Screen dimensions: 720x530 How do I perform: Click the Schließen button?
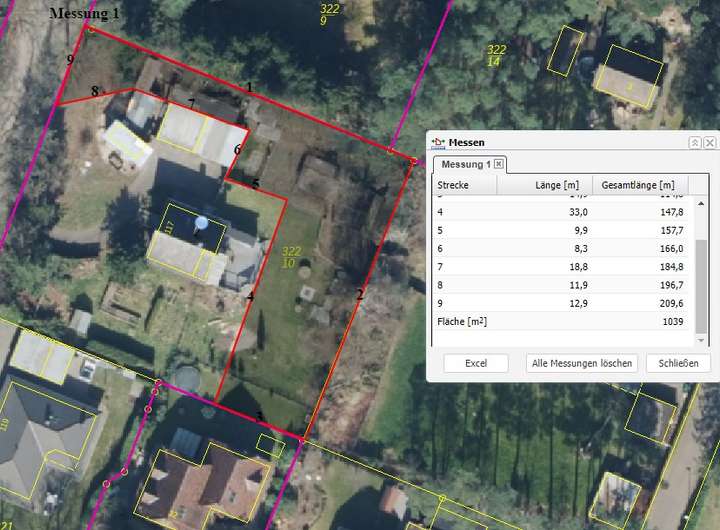[678, 363]
